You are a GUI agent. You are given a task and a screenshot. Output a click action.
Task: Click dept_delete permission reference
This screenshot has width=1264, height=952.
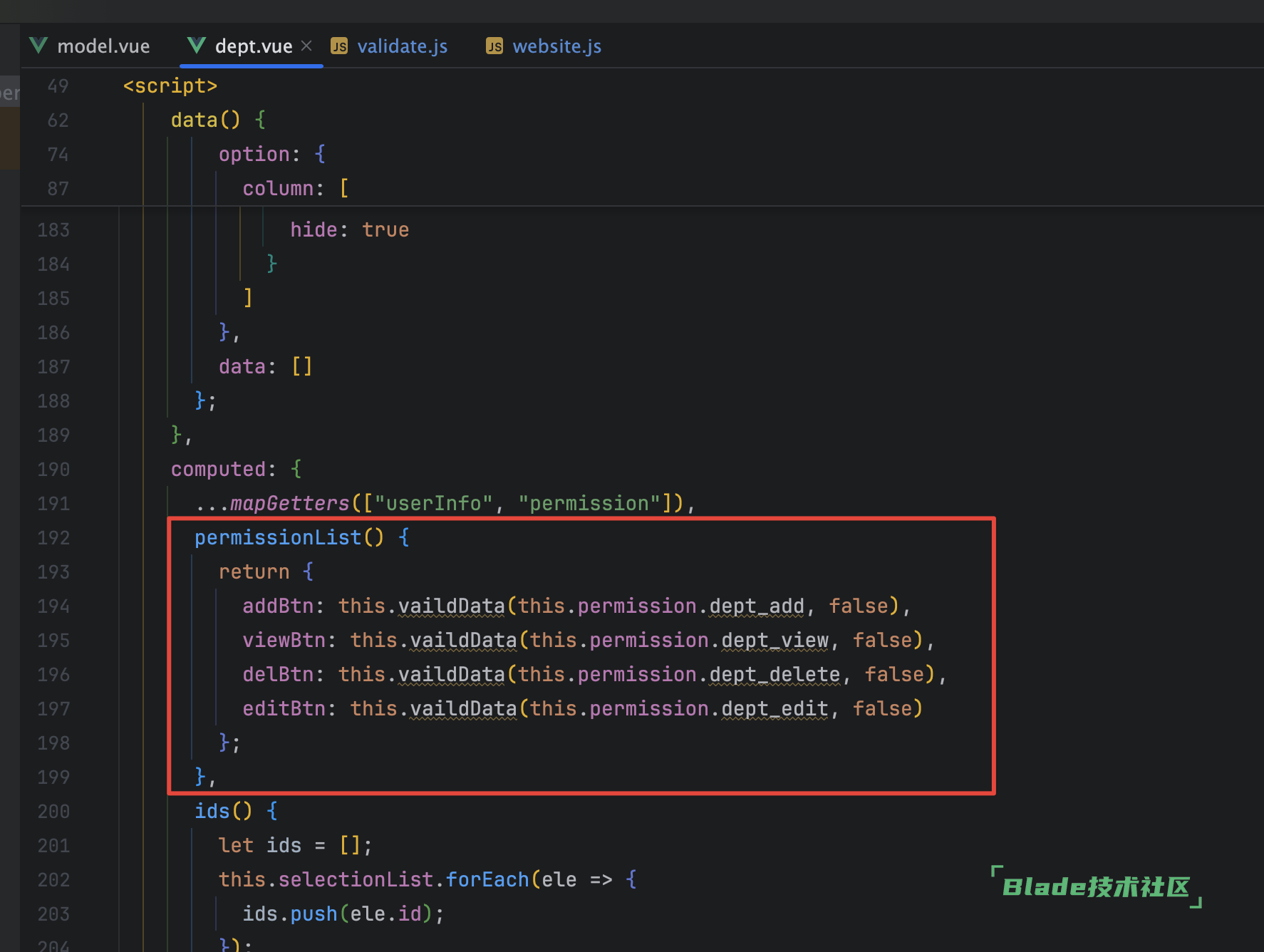(775, 674)
